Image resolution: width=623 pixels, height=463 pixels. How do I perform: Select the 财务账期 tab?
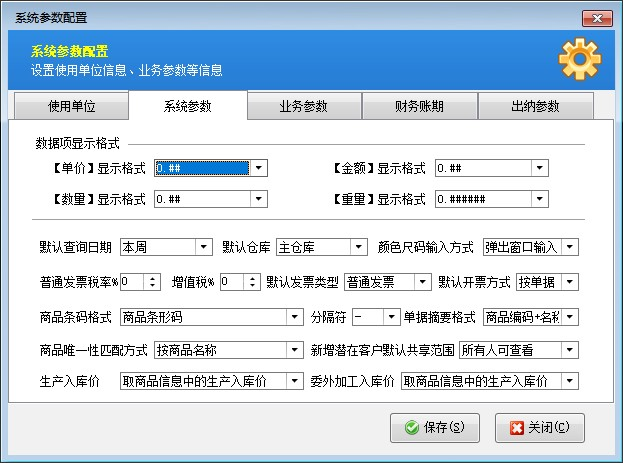[419, 107]
